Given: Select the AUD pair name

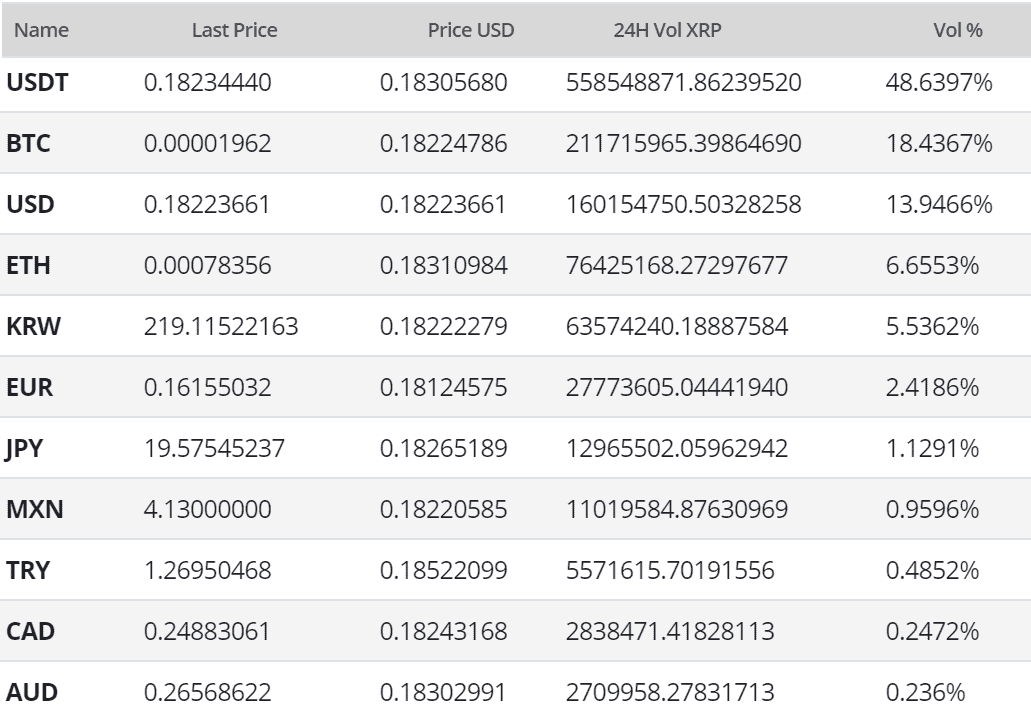Looking at the screenshot, I should click(32, 693).
